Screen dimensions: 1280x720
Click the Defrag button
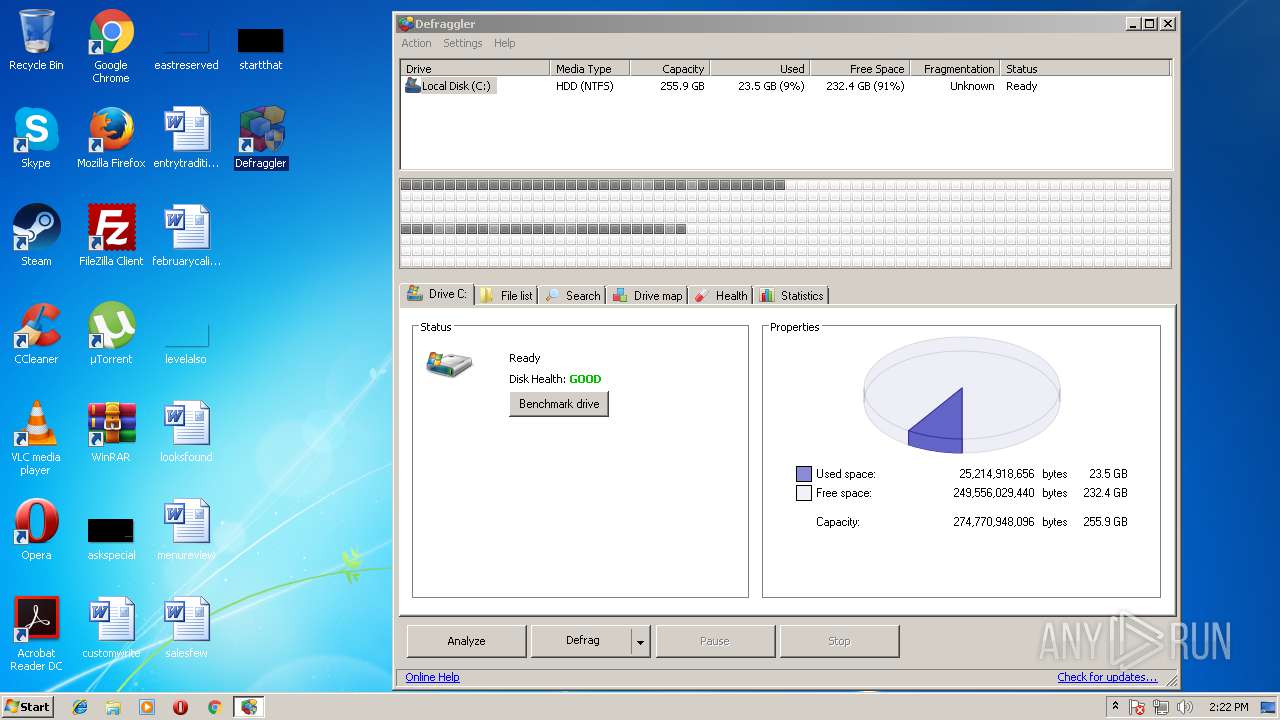pyautogui.click(x=582, y=641)
